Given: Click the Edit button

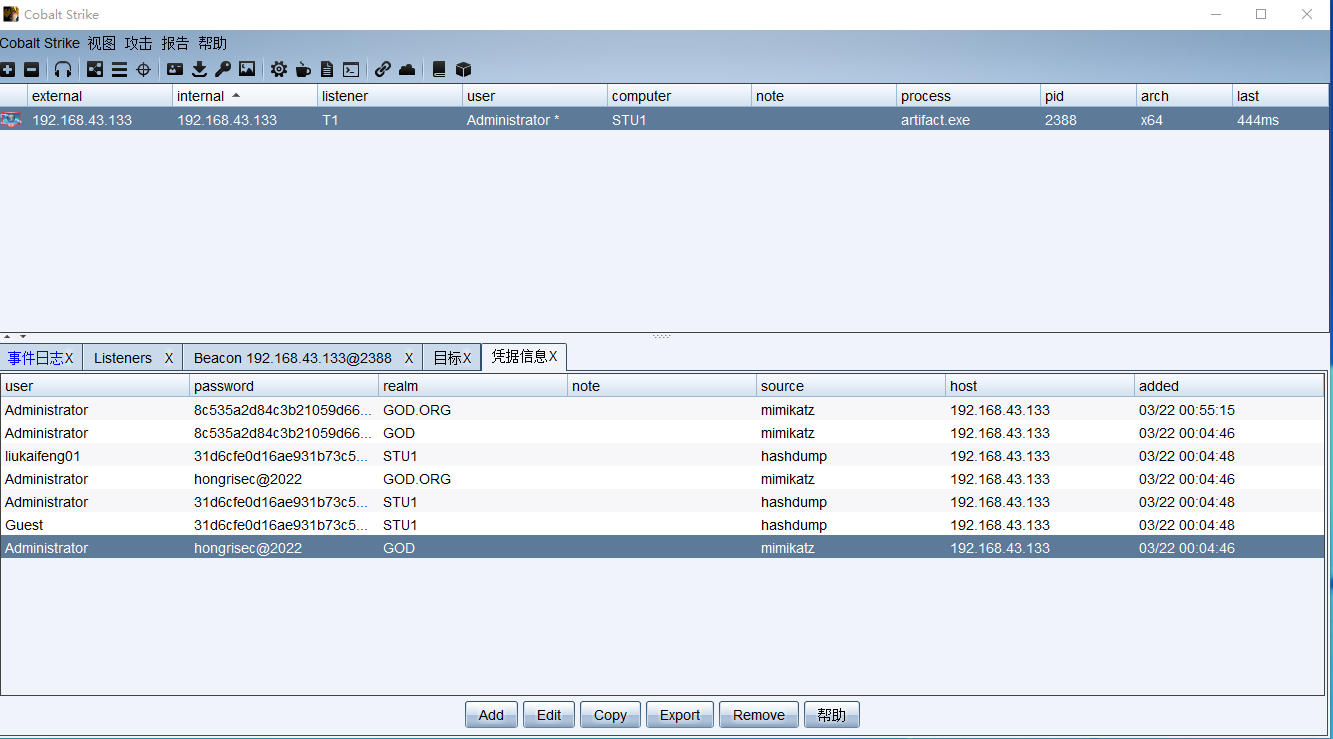Looking at the screenshot, I should [x=549, y=714].
